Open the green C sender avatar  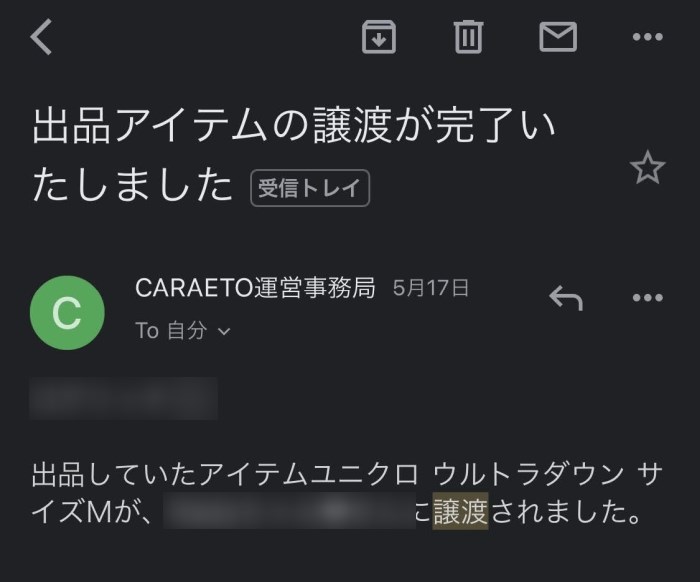coord(67,313)
